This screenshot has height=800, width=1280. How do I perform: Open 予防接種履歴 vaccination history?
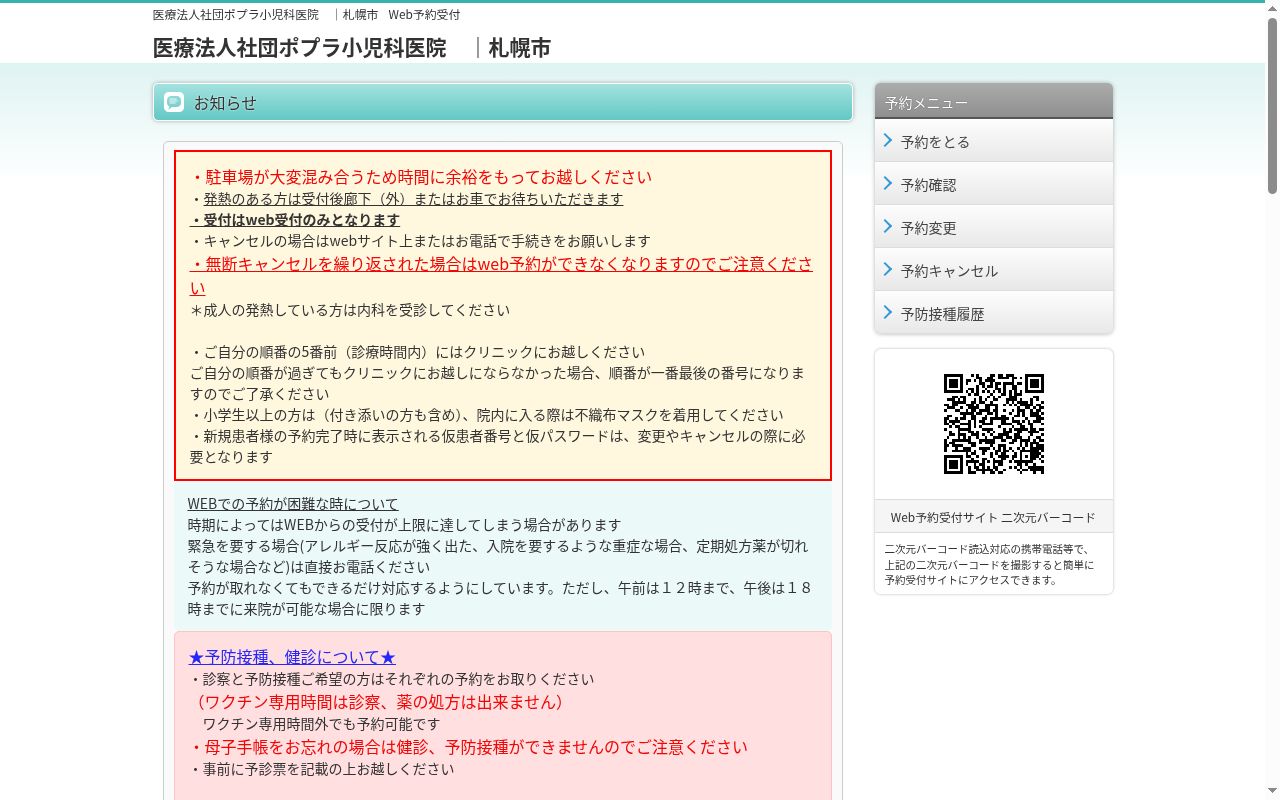point(994,313)
